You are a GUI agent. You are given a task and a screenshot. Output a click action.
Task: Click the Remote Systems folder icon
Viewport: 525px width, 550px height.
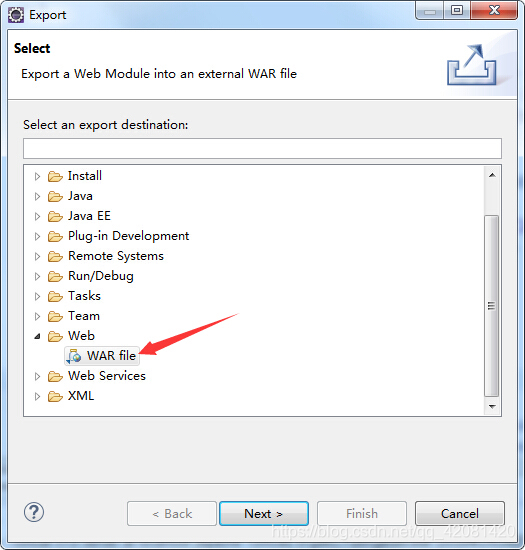[x=55, y=256]
